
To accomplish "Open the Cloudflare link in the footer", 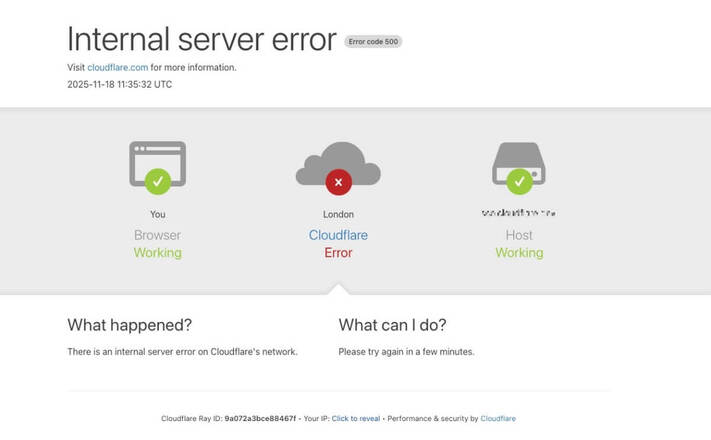I will [x=498, y=419].
